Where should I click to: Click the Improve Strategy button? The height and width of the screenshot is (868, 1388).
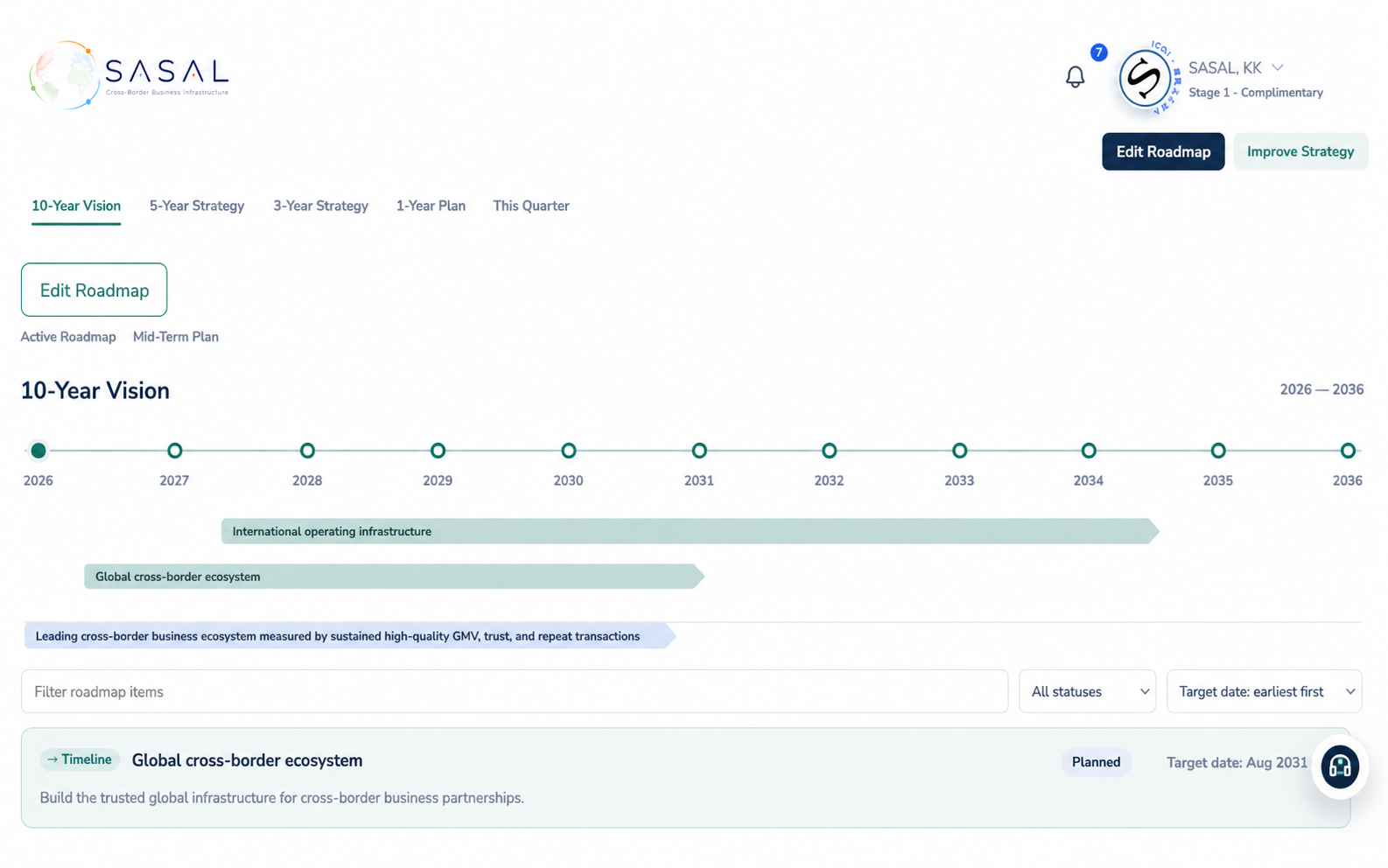coord(1300,151)
